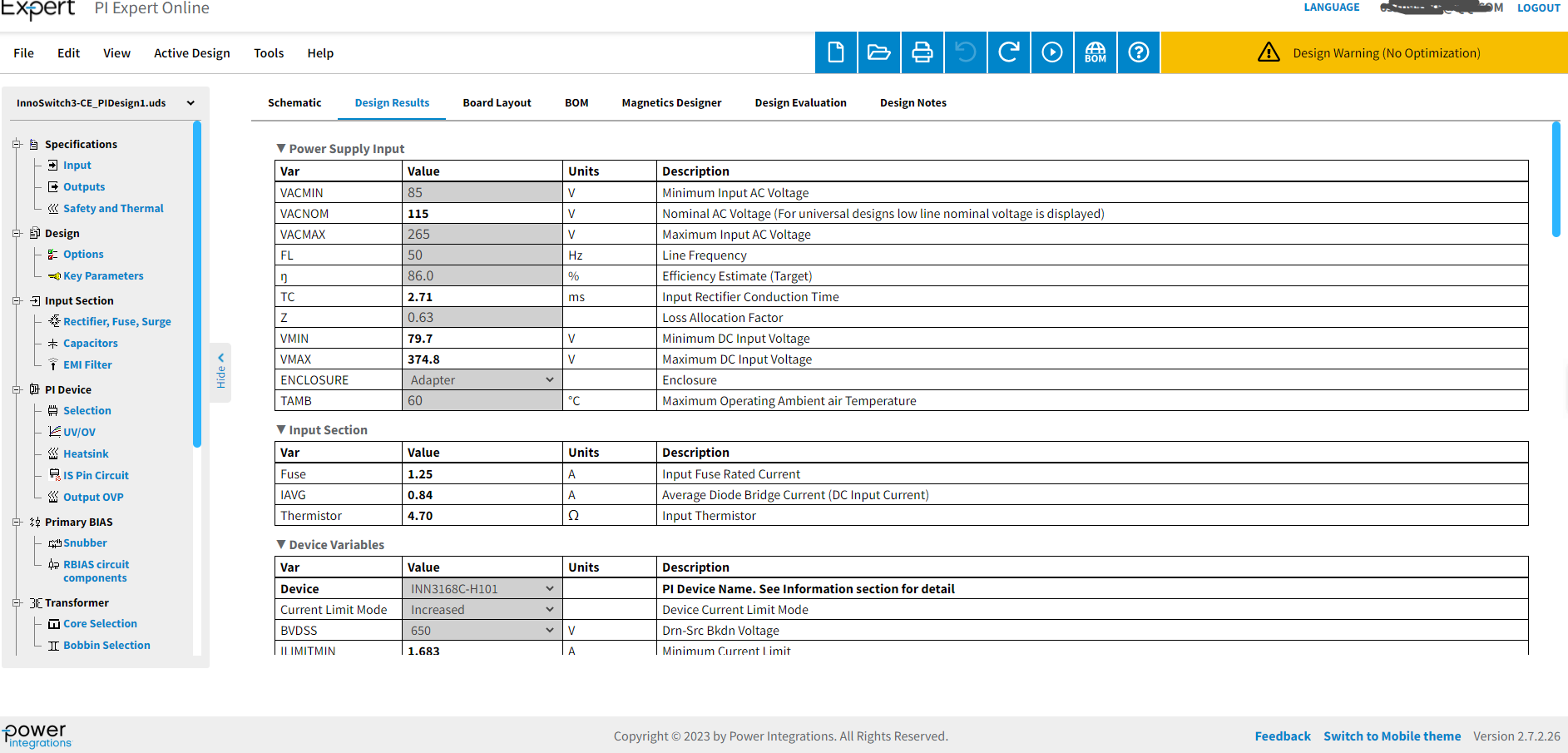Open the Device INN3168C-H101 dropdown
Screen dimensions: 1568x753
[482, 588]
